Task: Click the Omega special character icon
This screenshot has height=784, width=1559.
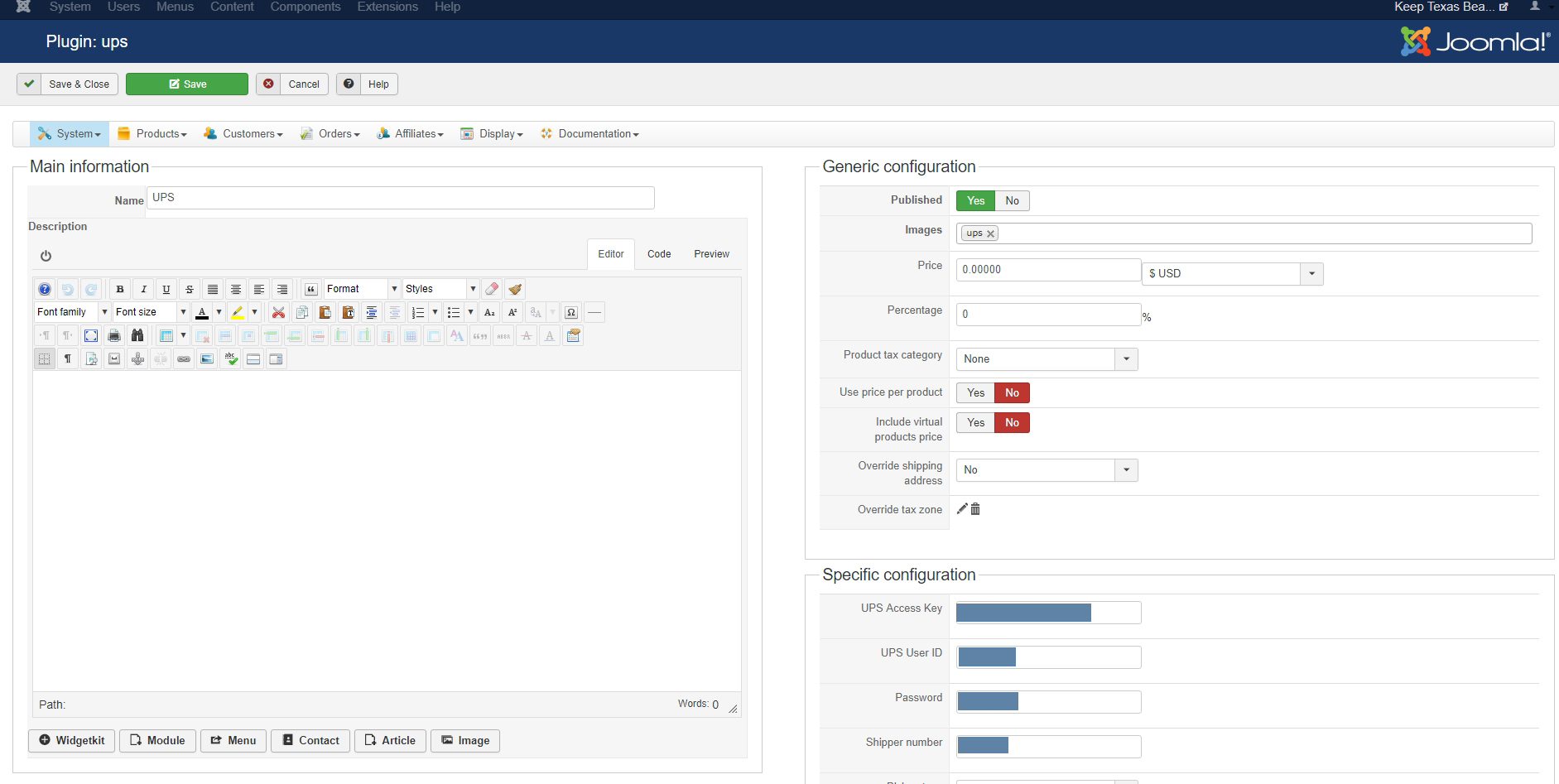Action: [570, 312]
